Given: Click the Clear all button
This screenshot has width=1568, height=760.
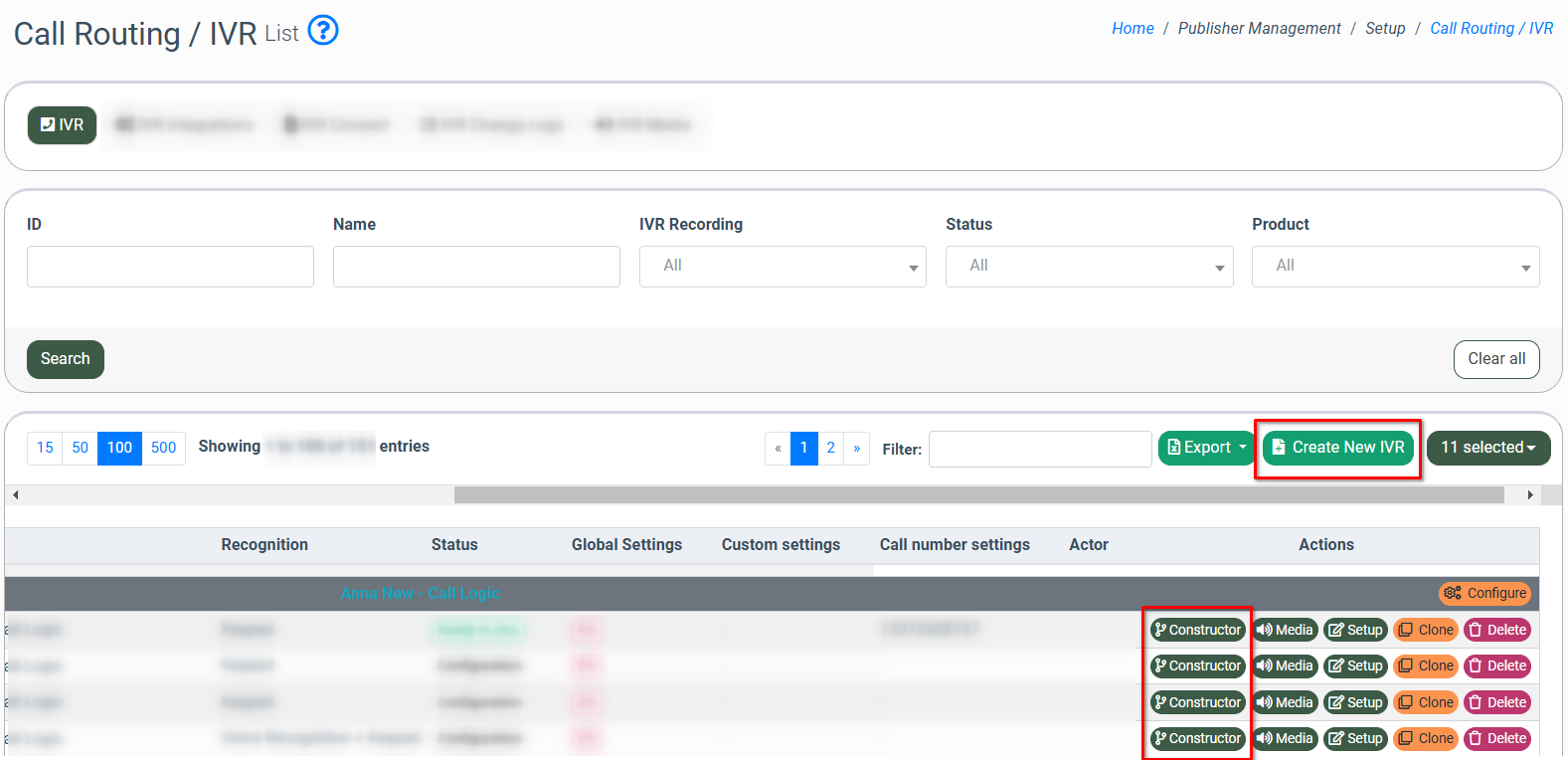Looking at the screenshot, I should point(1495,359).
